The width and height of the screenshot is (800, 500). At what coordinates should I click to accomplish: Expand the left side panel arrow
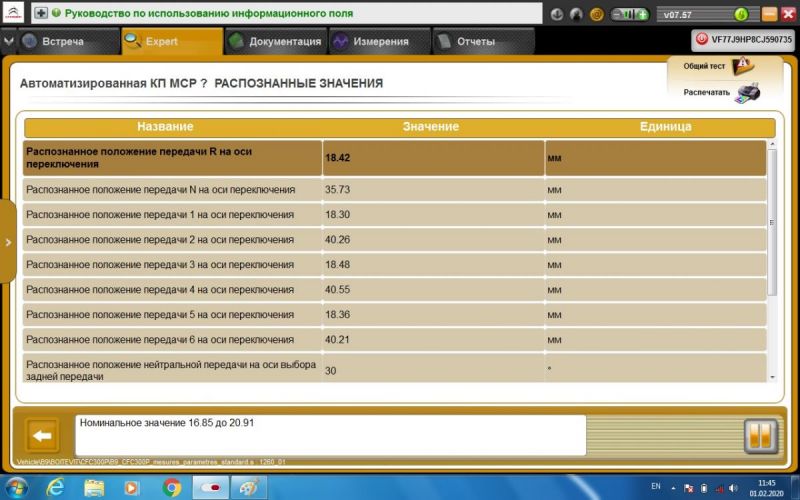coord(7,242)
